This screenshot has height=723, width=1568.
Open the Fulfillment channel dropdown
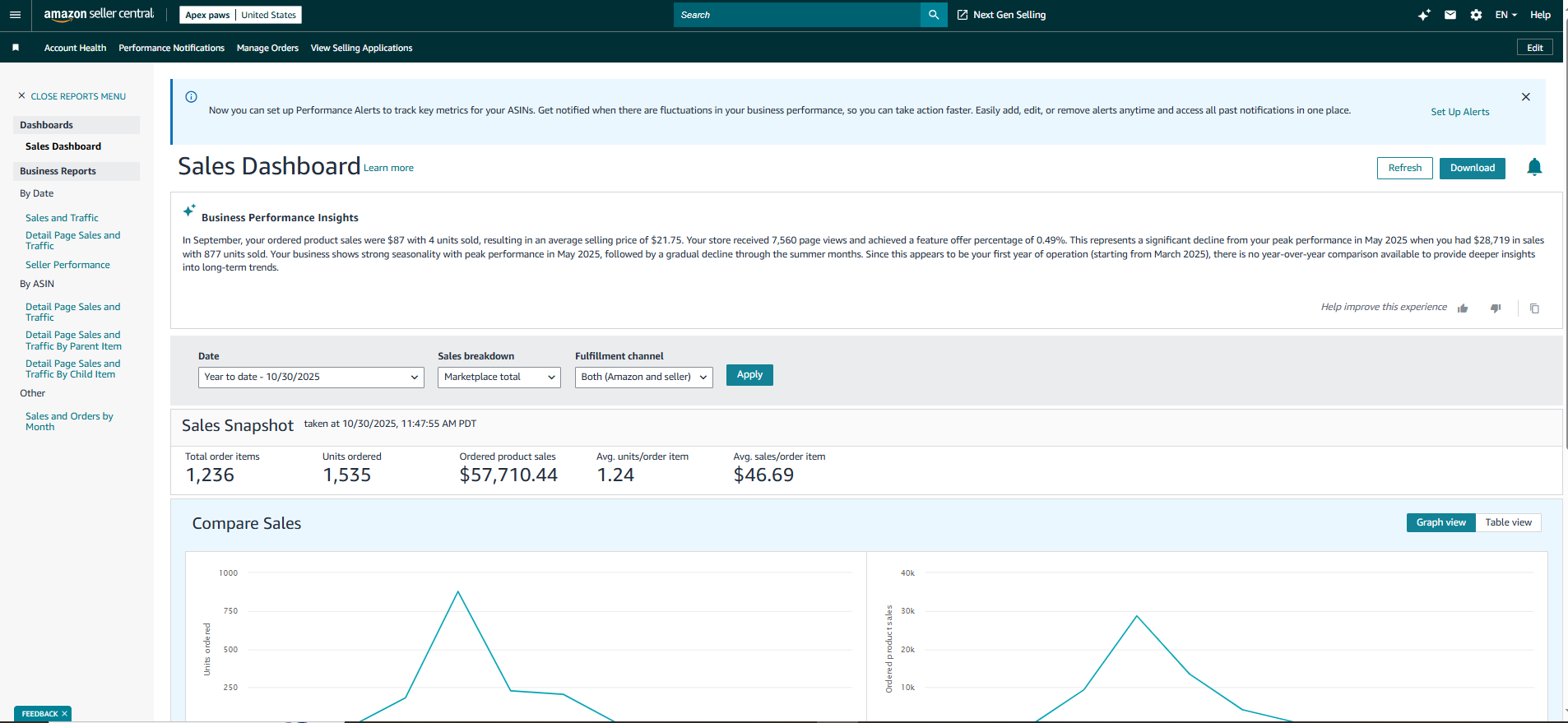pos(643,378)
